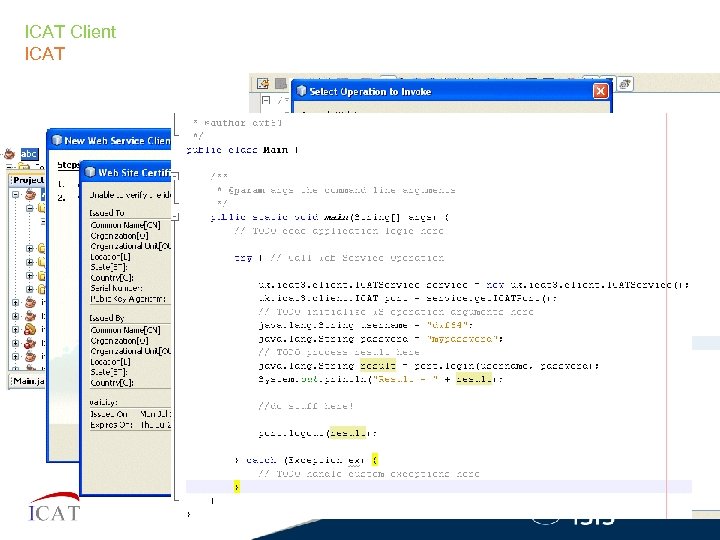The width and height of the screenshot is (720, 540).
Task: Click Common Name[CN] under Issued To
Action: 125,225
